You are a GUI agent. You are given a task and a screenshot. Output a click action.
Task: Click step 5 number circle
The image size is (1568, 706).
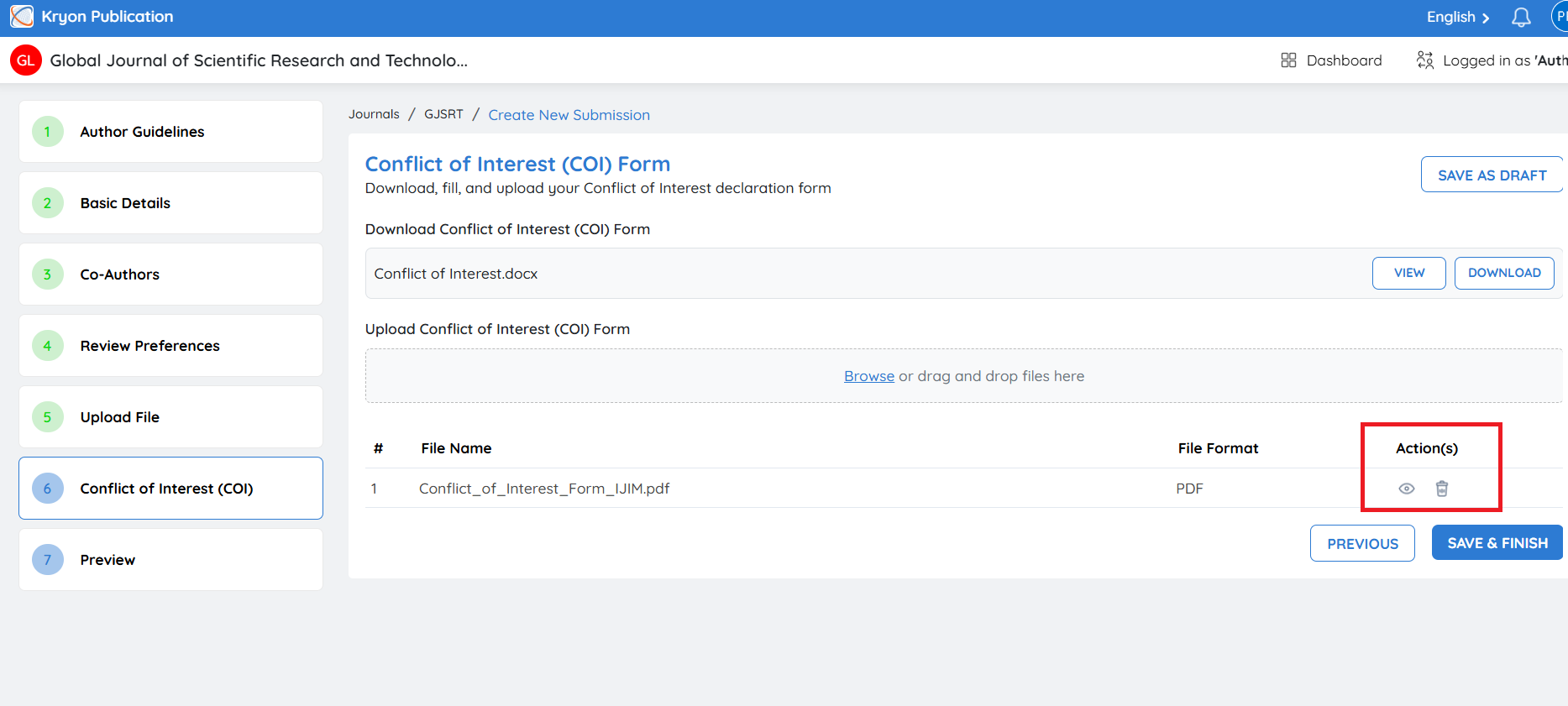tap(48, 417)
